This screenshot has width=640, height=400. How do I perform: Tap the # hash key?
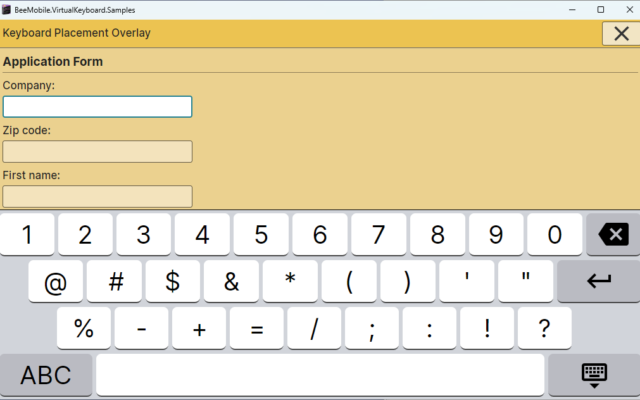pyautogui.click(x=114, y=281)
